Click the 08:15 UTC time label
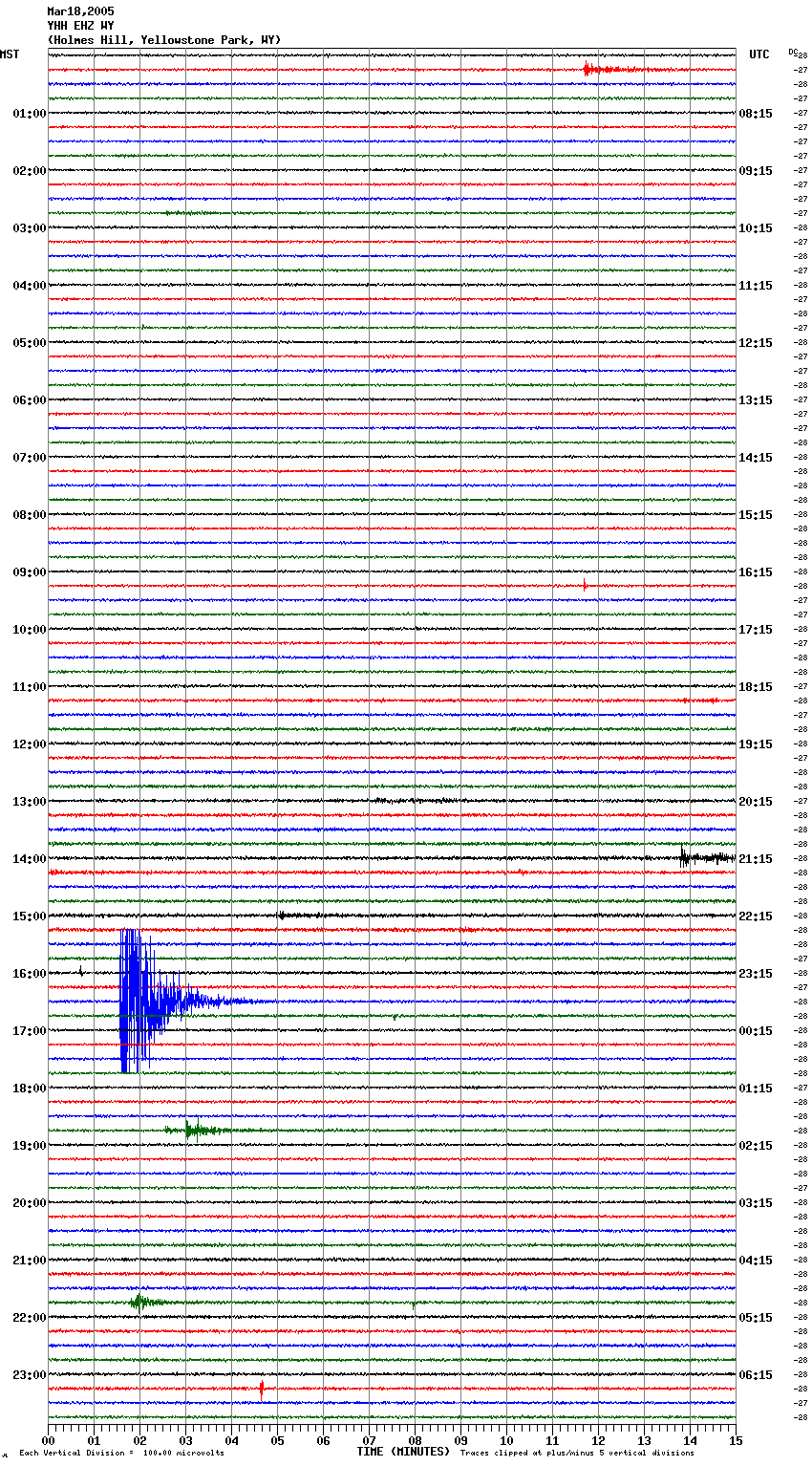 [756, 114]
